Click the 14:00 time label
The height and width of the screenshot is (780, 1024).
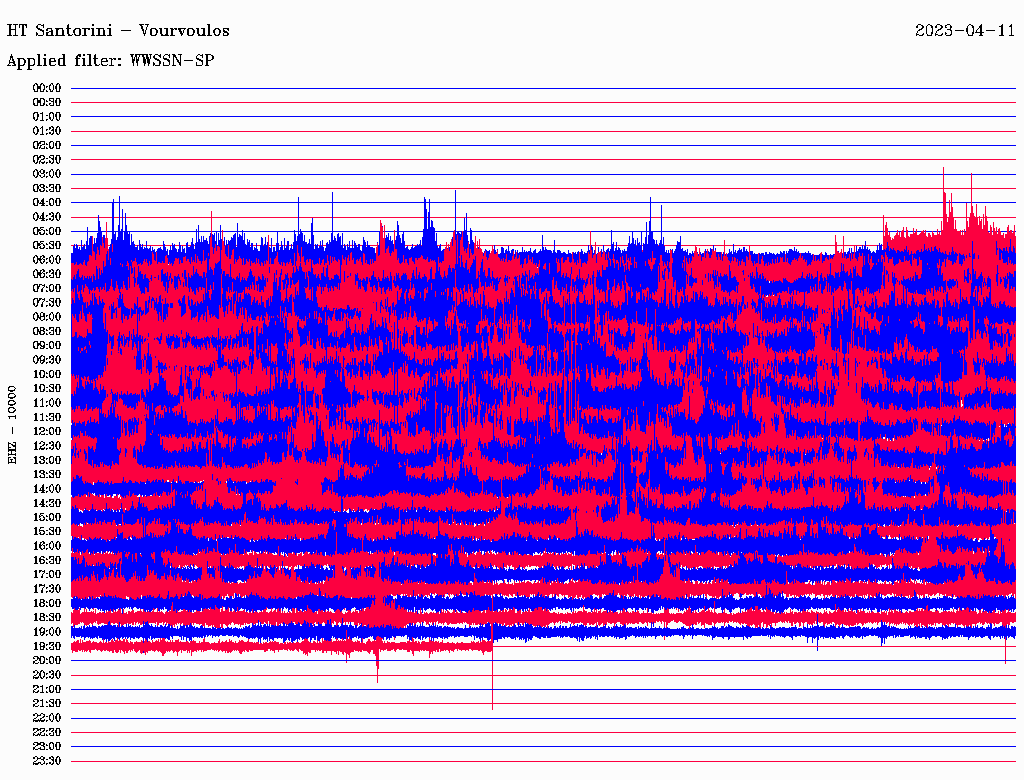click(x=47, y=489)
